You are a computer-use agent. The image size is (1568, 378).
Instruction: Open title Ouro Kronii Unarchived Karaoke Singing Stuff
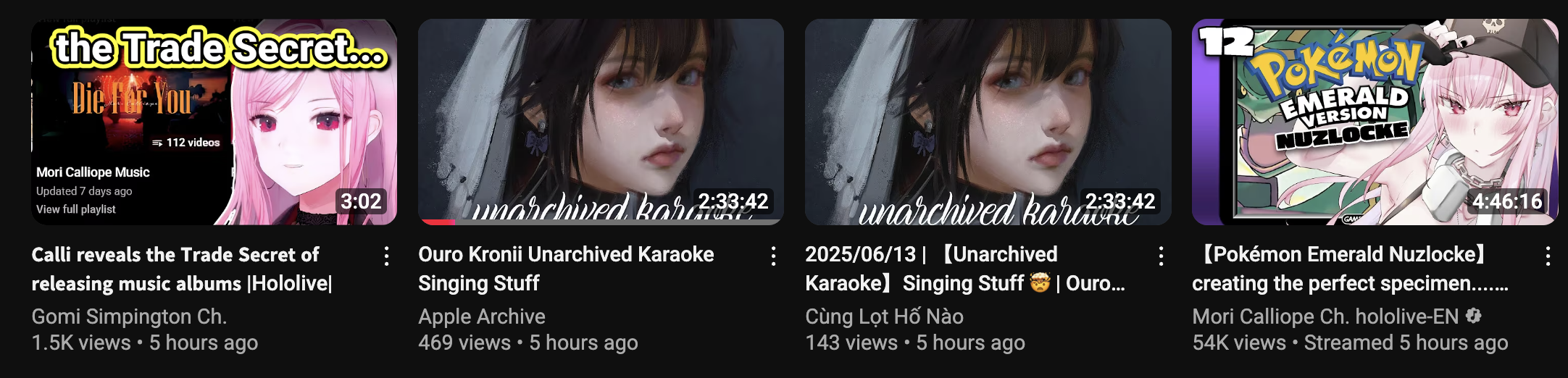[566, 269]
